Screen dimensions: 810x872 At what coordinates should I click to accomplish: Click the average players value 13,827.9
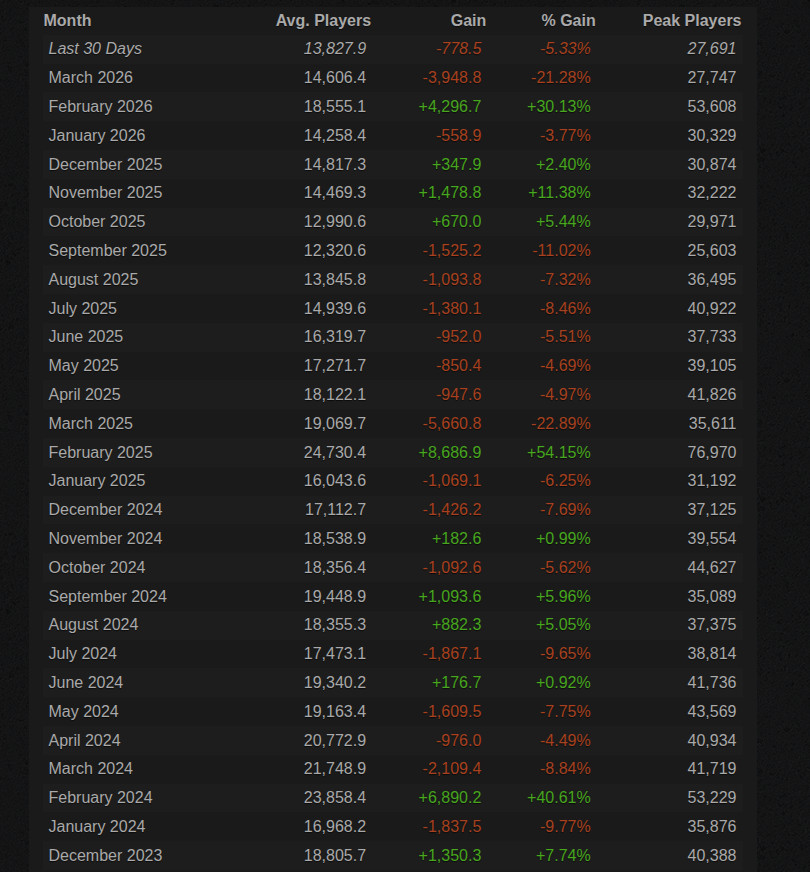335,49
